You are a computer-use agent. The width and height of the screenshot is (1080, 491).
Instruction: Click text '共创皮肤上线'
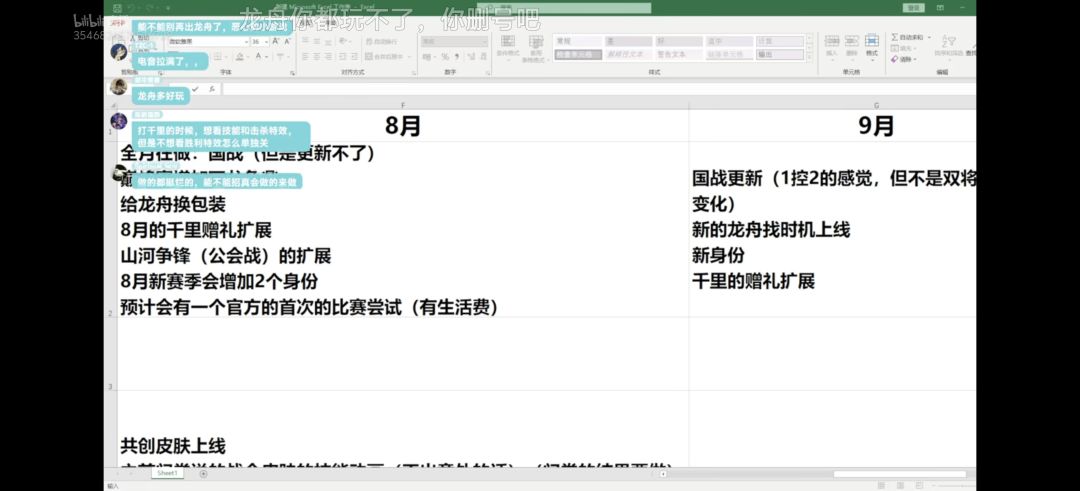click(173, 446)
